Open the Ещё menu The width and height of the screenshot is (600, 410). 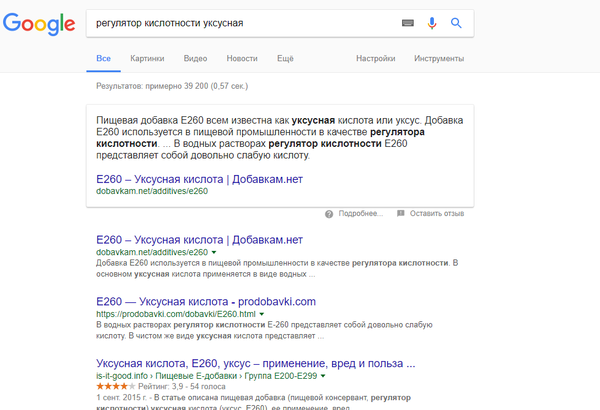285,60
